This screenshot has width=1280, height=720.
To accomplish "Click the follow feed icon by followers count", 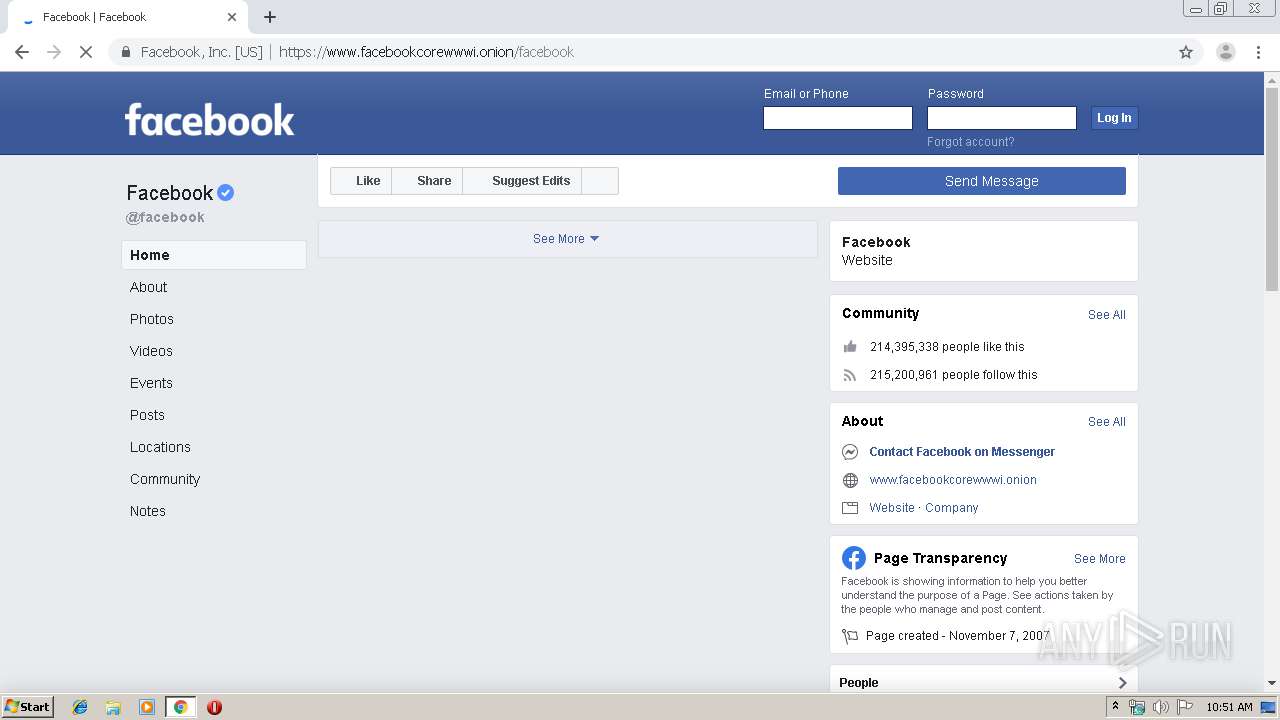I will coord(850,375).
